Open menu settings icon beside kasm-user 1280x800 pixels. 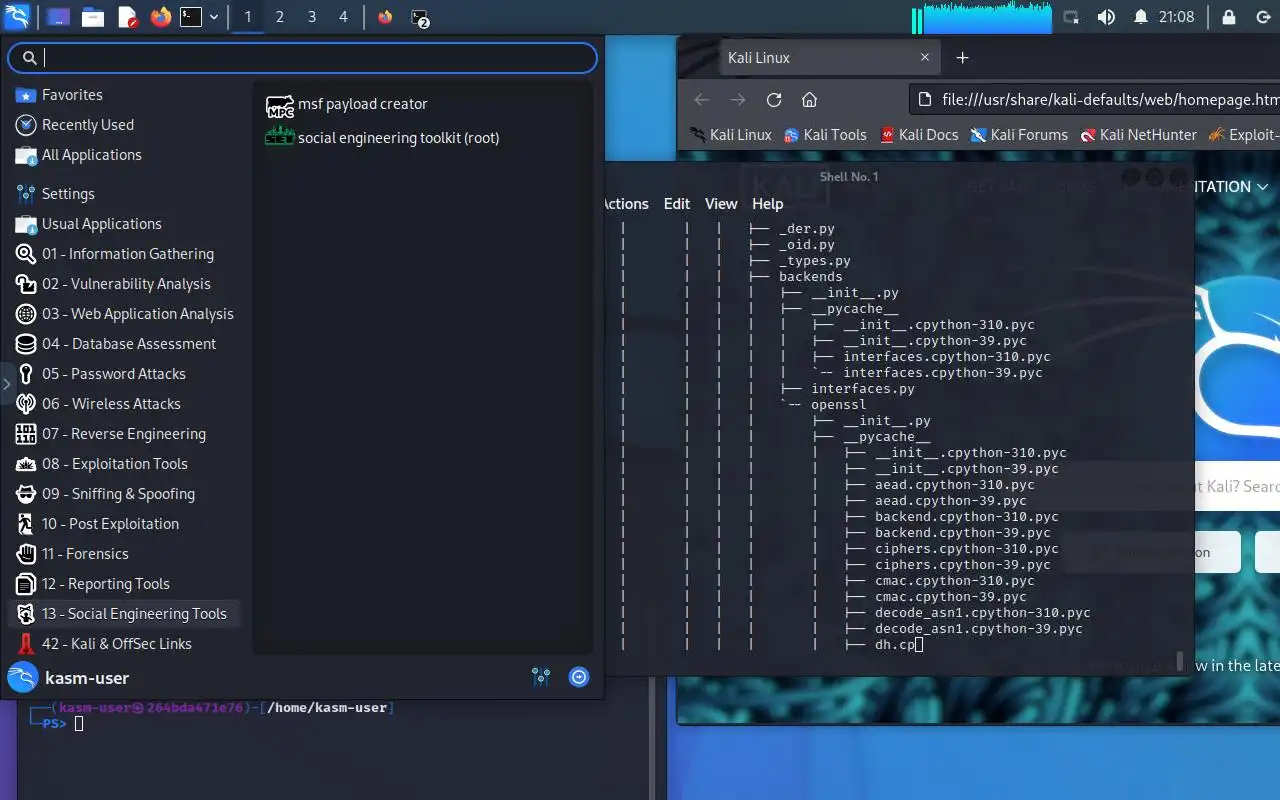pyautogui.click(x=541, y=678)
